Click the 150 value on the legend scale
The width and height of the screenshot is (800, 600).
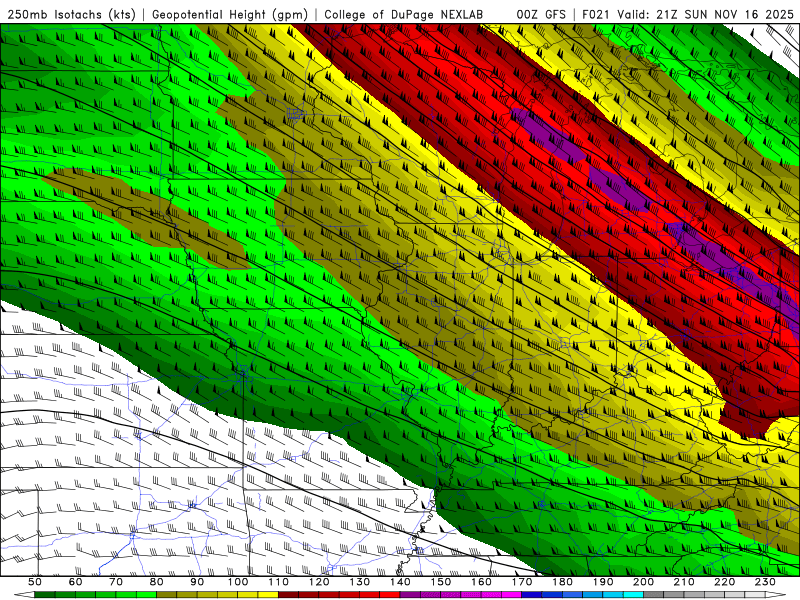point(441,582)
